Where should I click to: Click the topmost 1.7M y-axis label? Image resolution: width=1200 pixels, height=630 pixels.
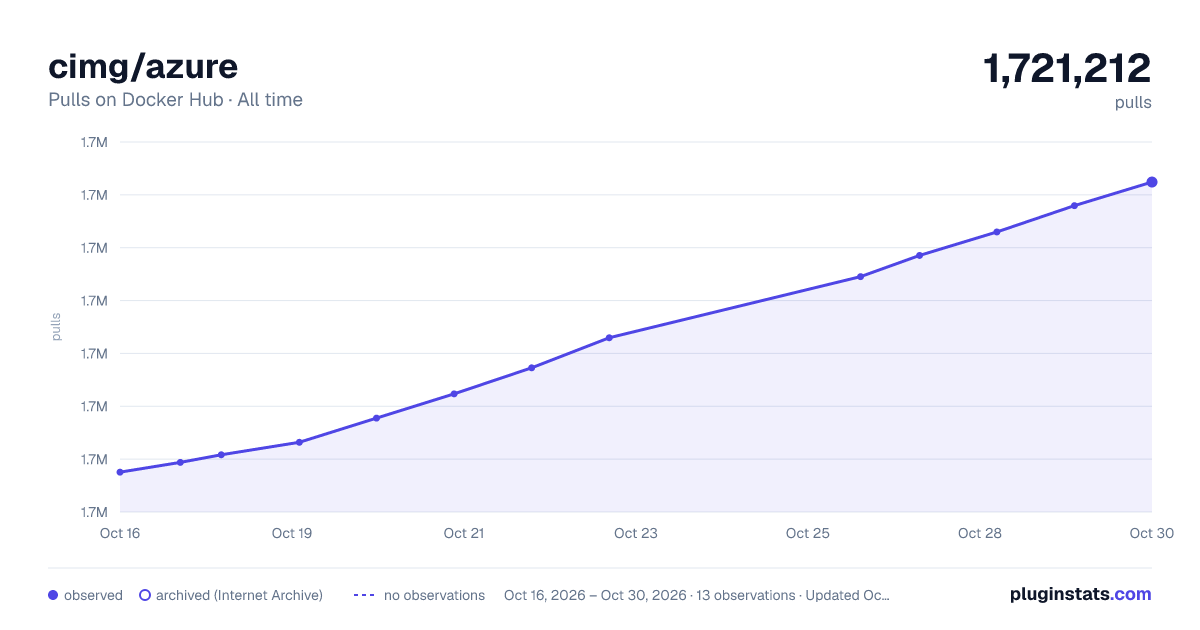pyautogui.click(x=94, y=142)
